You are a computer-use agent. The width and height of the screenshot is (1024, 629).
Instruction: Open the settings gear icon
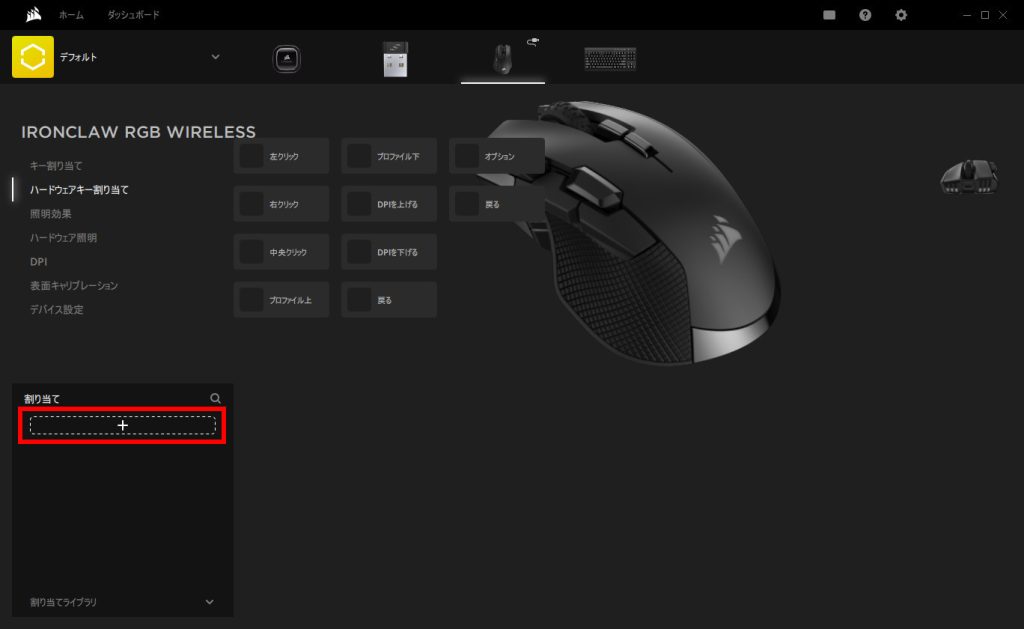pos(901,15)
